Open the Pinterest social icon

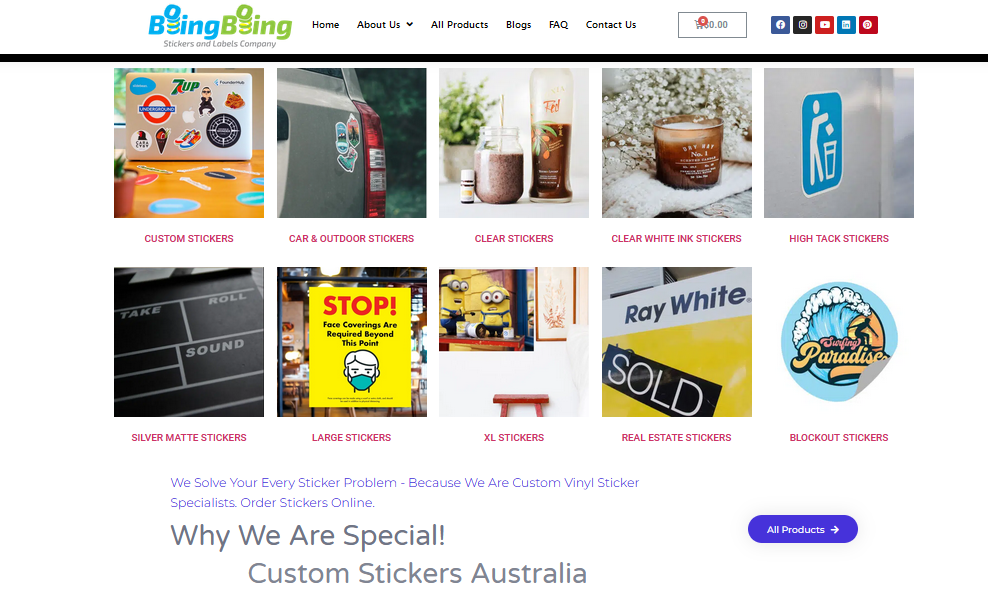click(x=868, y=25)
